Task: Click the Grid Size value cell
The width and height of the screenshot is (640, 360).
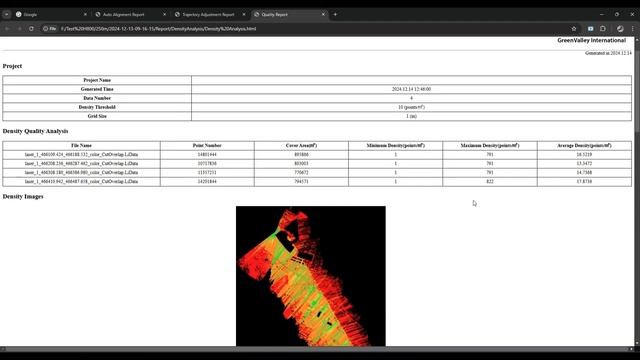Action: pos(411,116)
